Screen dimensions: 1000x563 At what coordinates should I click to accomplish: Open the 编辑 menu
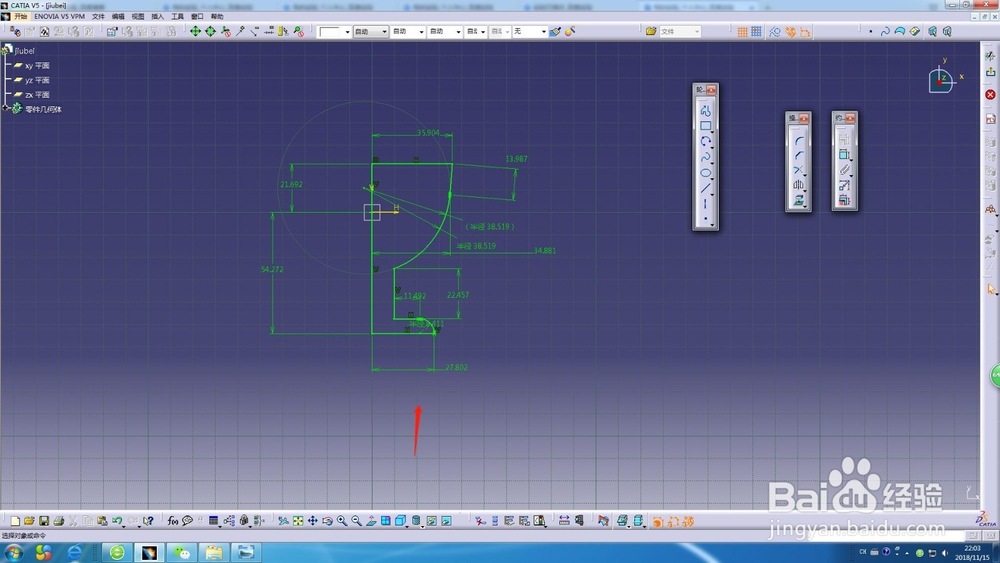(118, 16)
